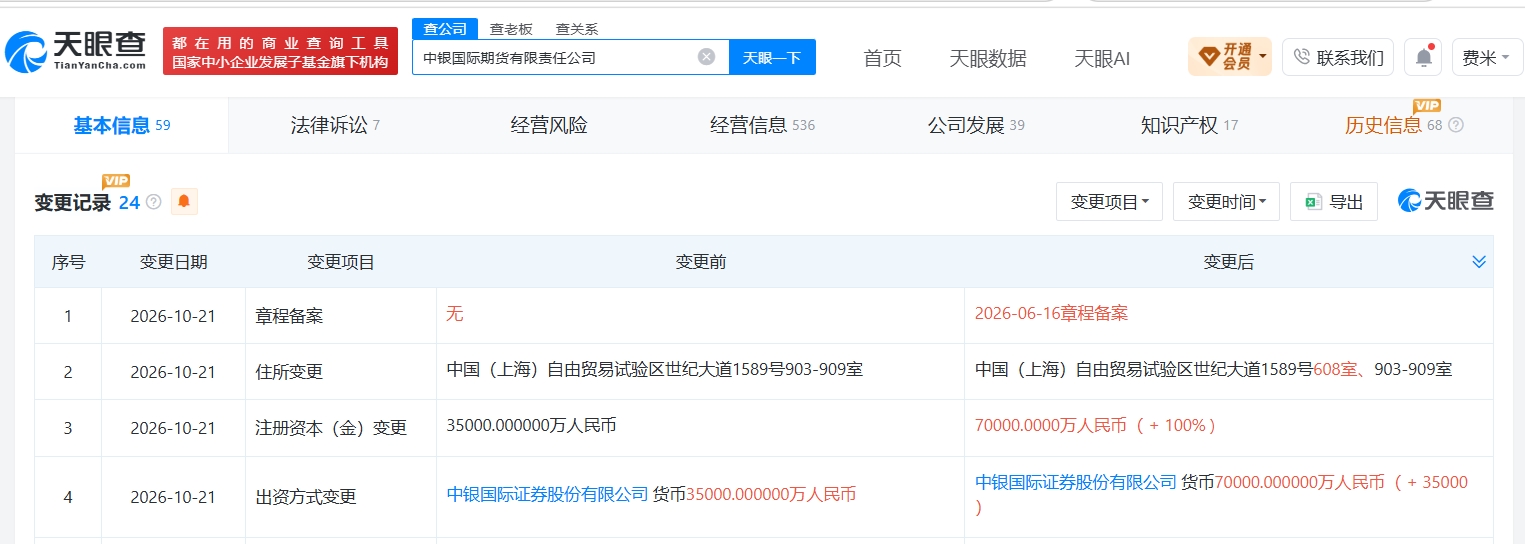Open 天眼数据 in the top navigation

point(987,58)
